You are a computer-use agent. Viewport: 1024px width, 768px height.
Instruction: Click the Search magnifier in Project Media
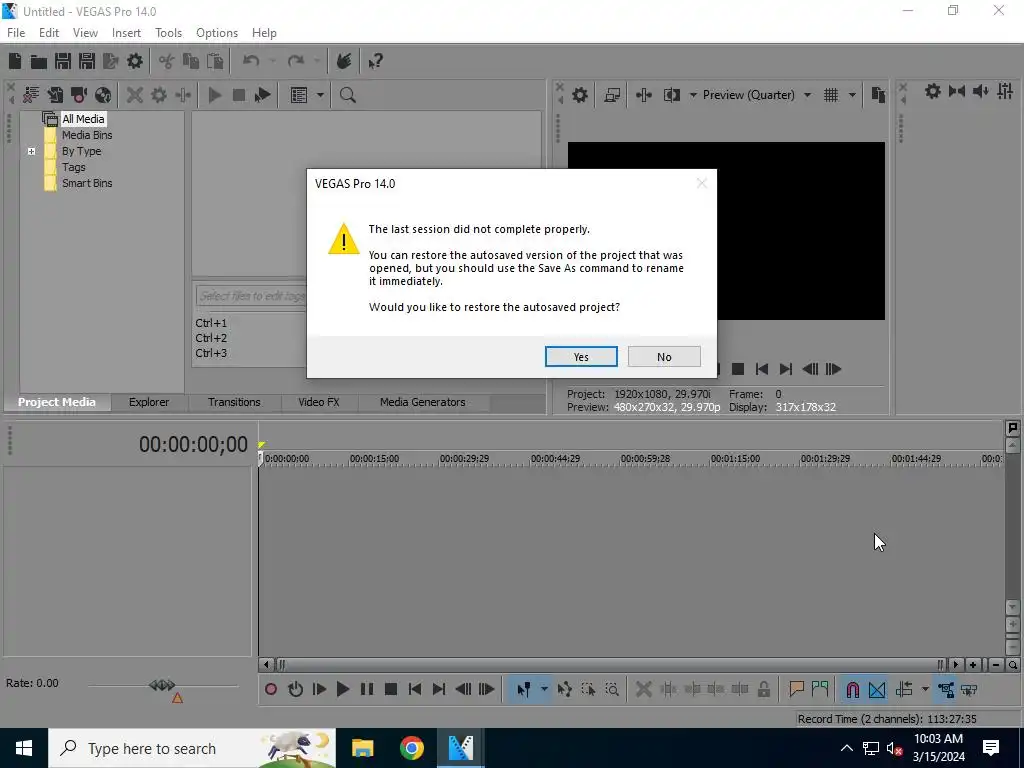[x=347, y=95]
